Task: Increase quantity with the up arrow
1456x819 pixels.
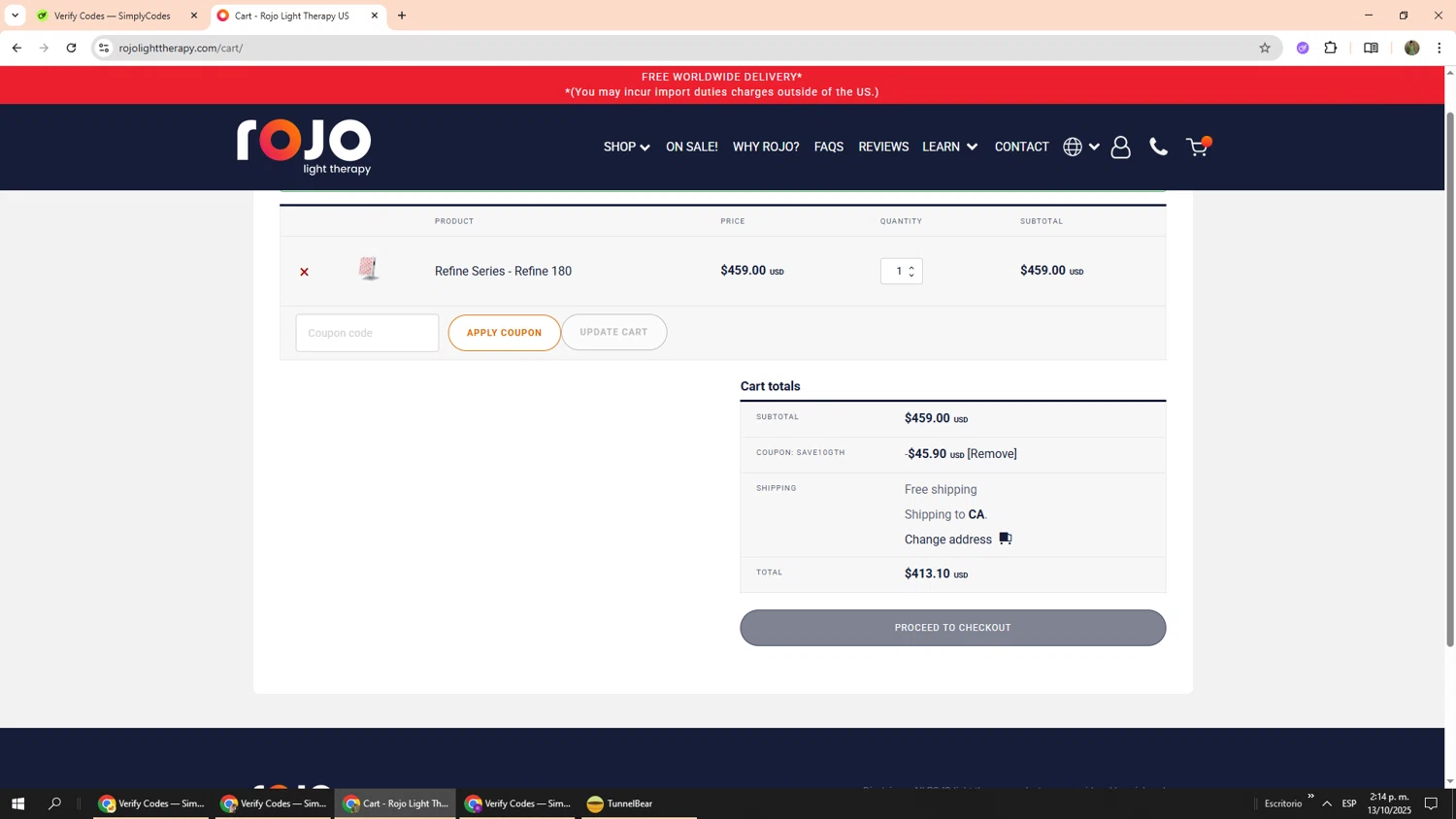Action: click(x=911, y=266)
